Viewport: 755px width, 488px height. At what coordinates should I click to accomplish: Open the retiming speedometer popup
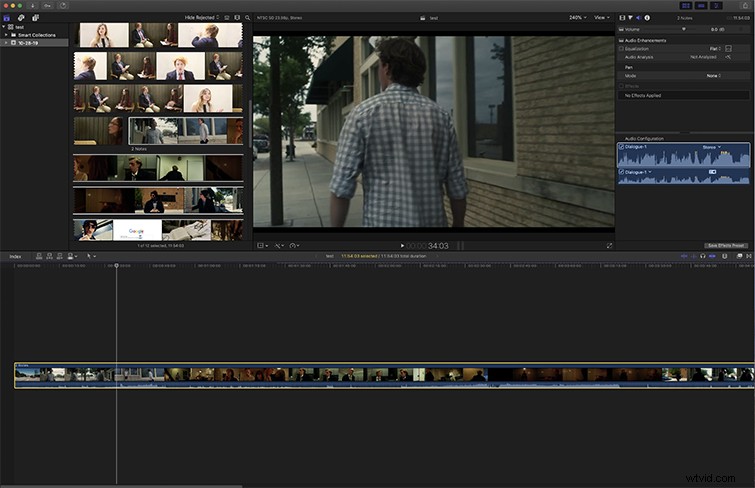294,246
